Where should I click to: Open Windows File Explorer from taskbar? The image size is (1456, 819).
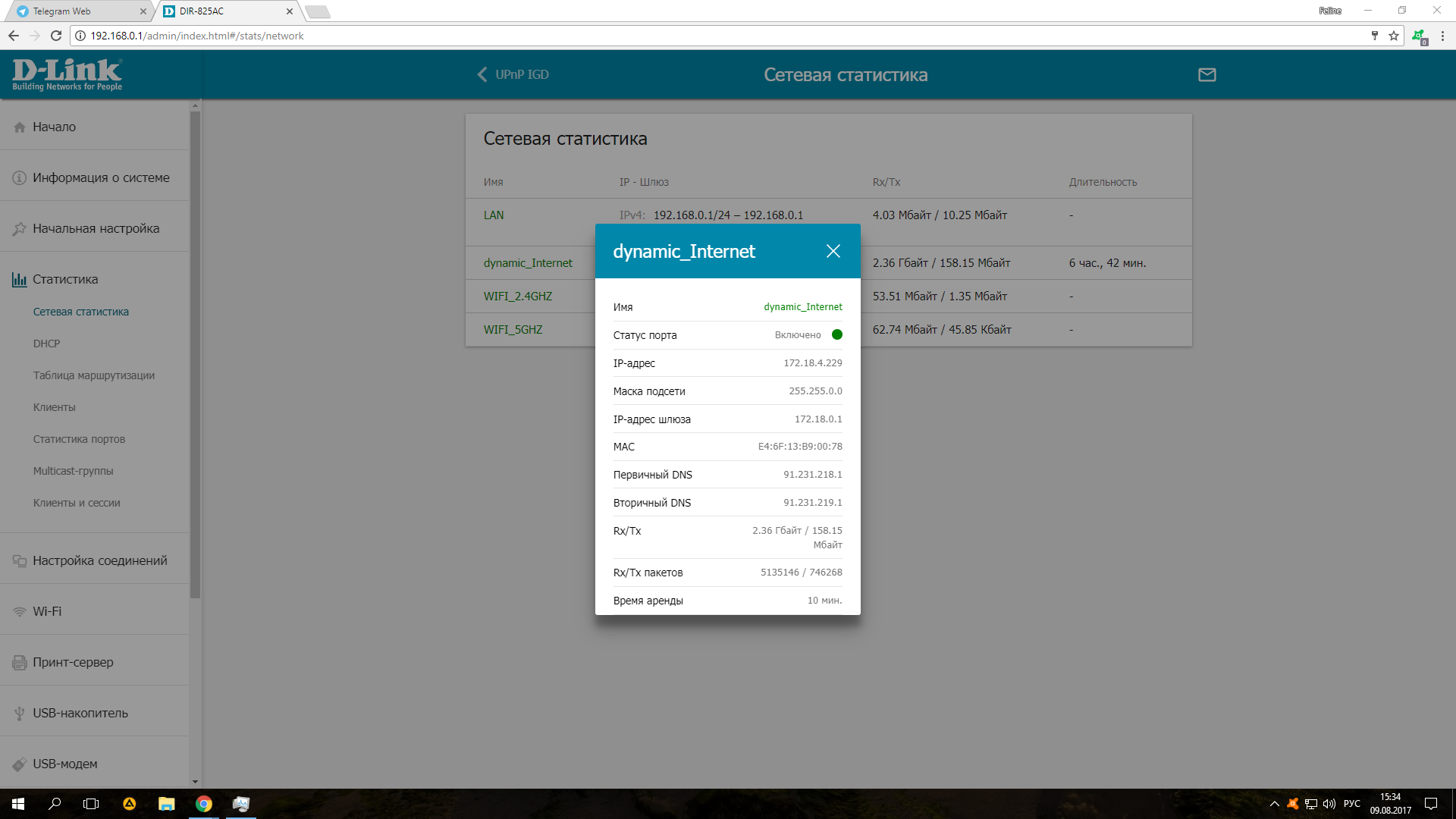point(166,804)
